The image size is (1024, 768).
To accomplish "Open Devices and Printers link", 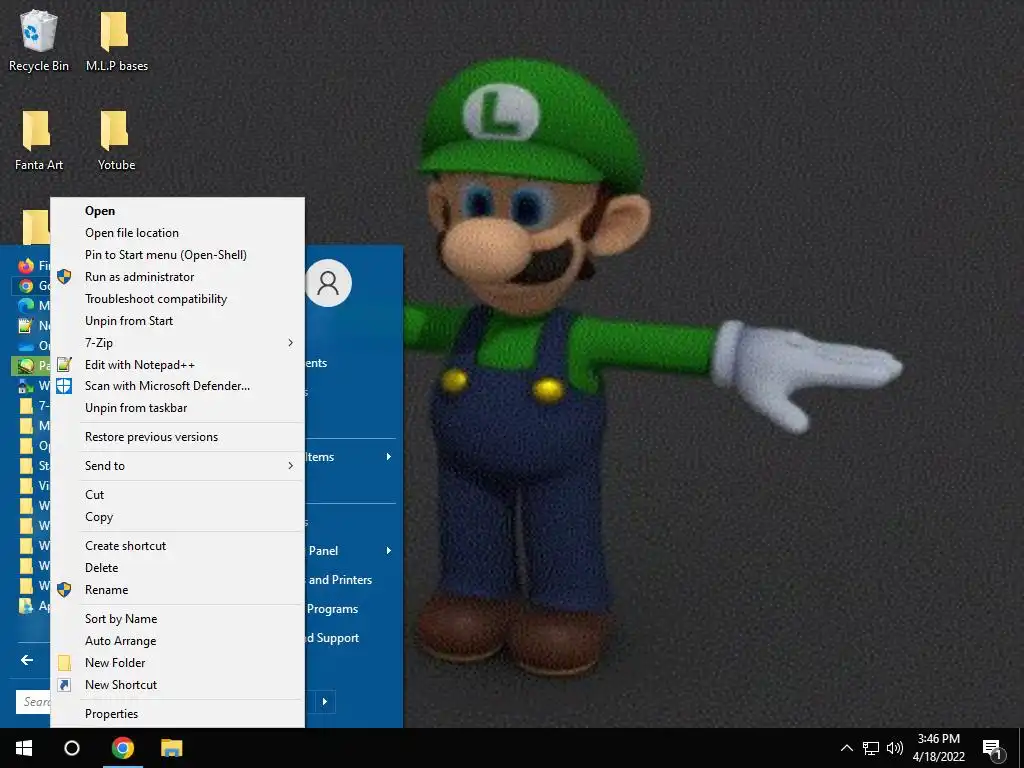I will point(340,580).
